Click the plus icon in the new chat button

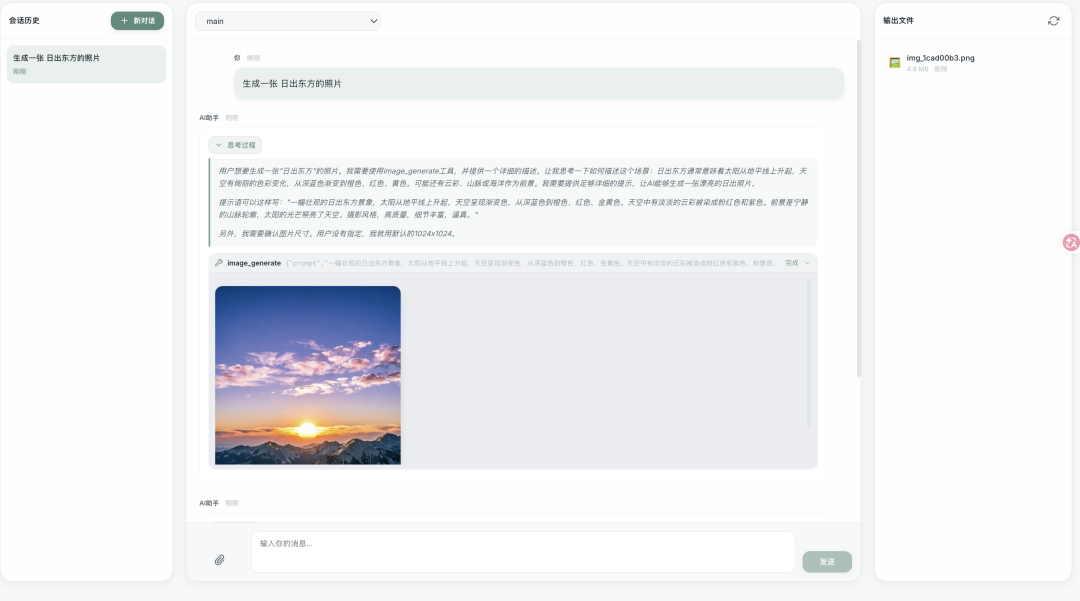124,21
